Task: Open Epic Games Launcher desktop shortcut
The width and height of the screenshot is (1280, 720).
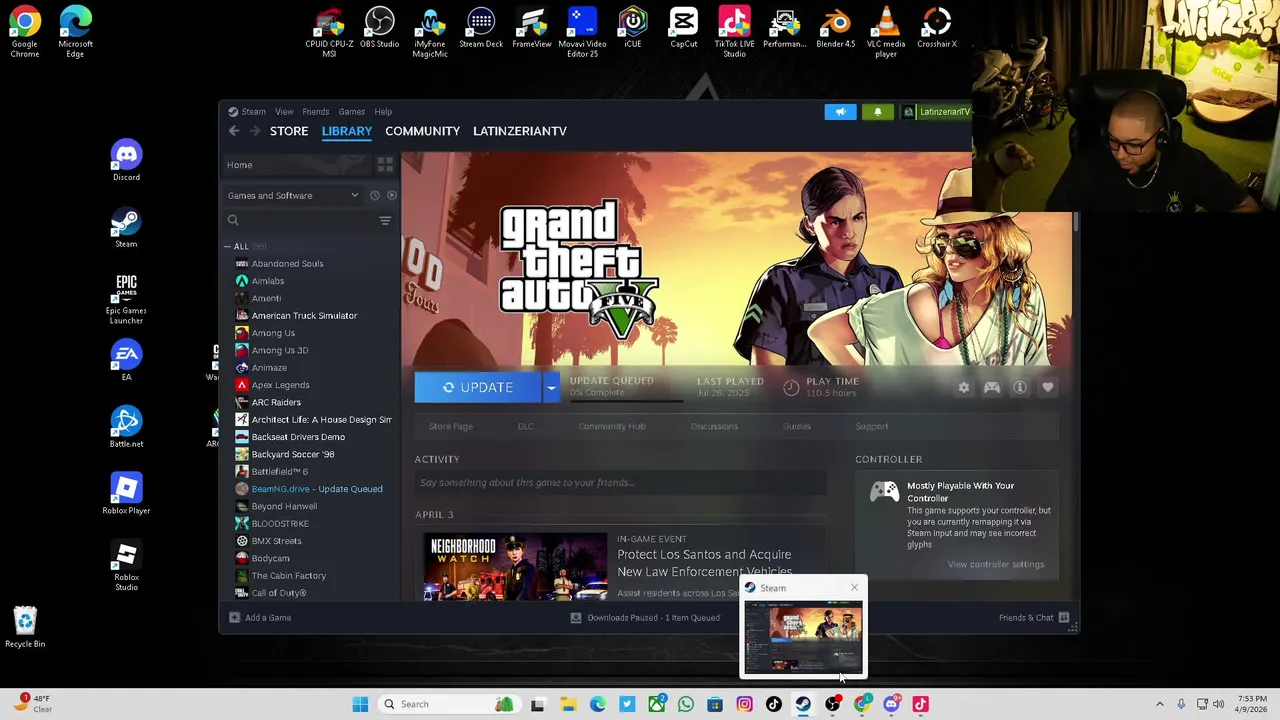Action: point(126,298)
